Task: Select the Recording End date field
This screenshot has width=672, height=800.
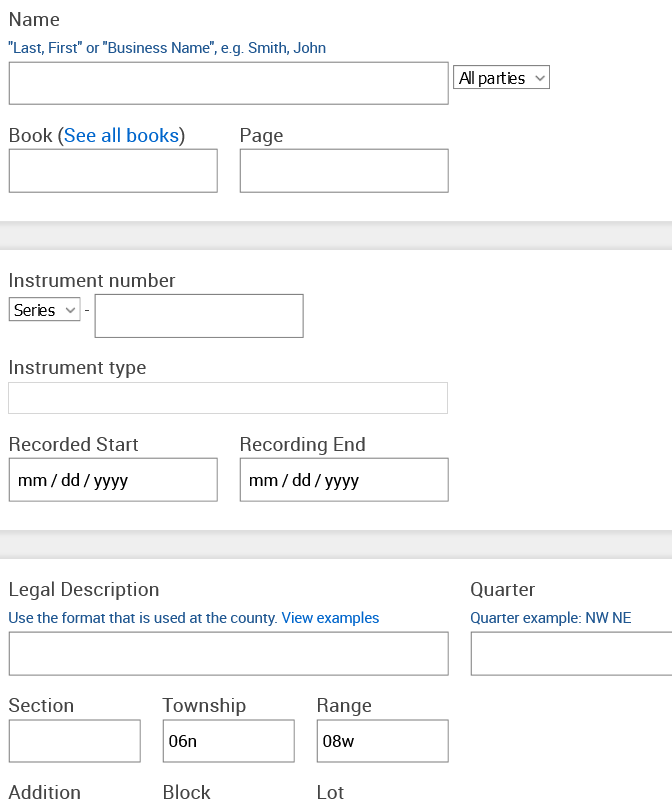Action: click(344, 480)
